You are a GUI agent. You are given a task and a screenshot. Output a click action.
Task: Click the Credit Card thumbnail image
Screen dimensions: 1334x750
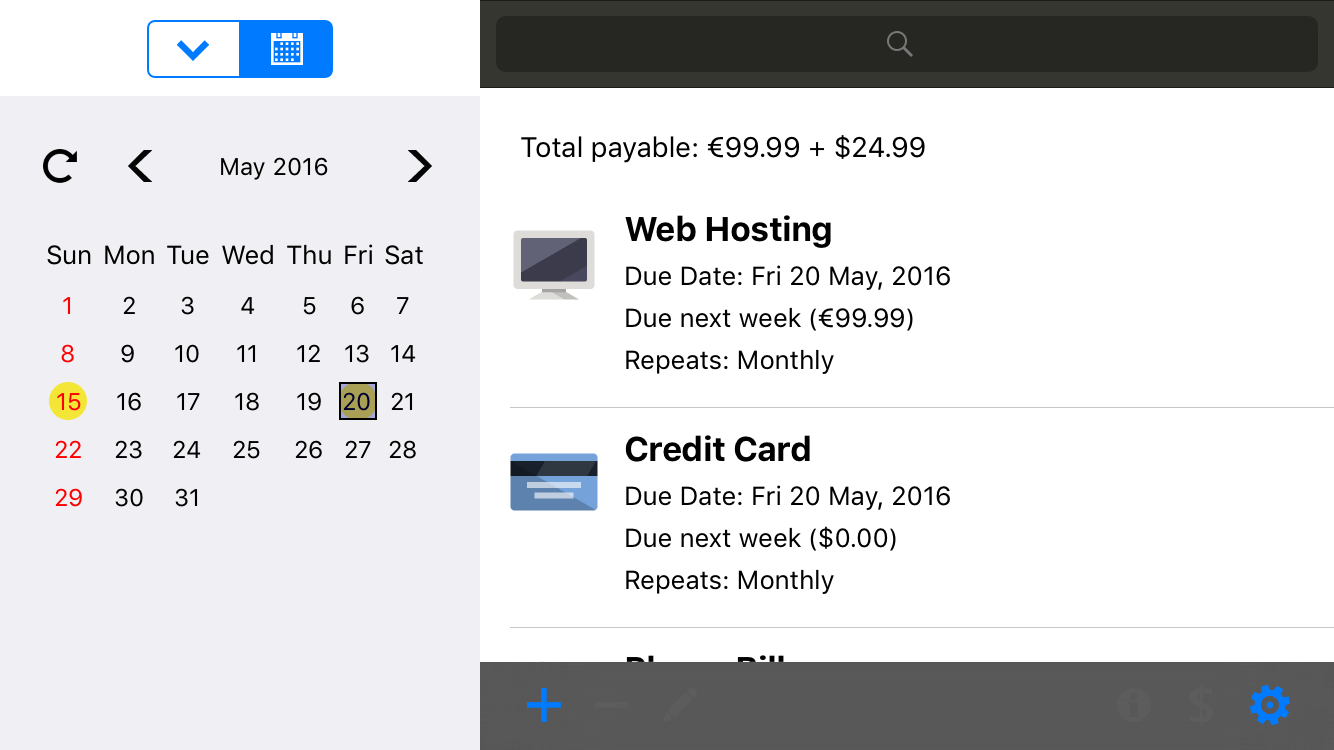(554, 482)
